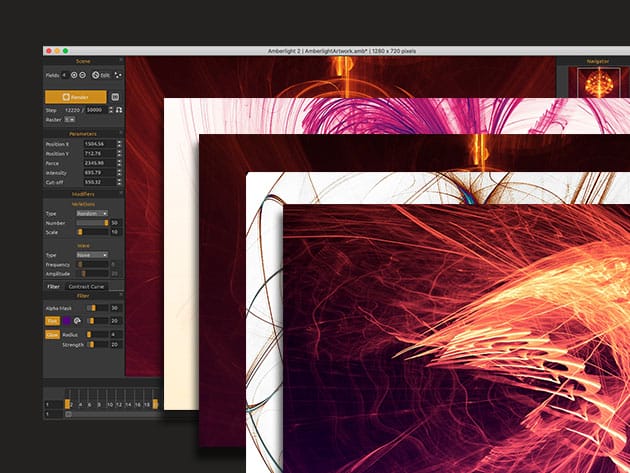Viewport: 630px width, 473px height.
Task: Select the Filter tab
Action: tap(54, 286)
